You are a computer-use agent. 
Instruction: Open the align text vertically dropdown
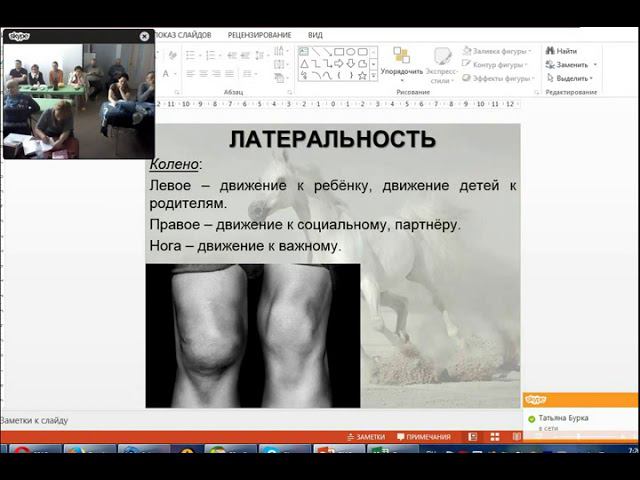click(280, 64)
